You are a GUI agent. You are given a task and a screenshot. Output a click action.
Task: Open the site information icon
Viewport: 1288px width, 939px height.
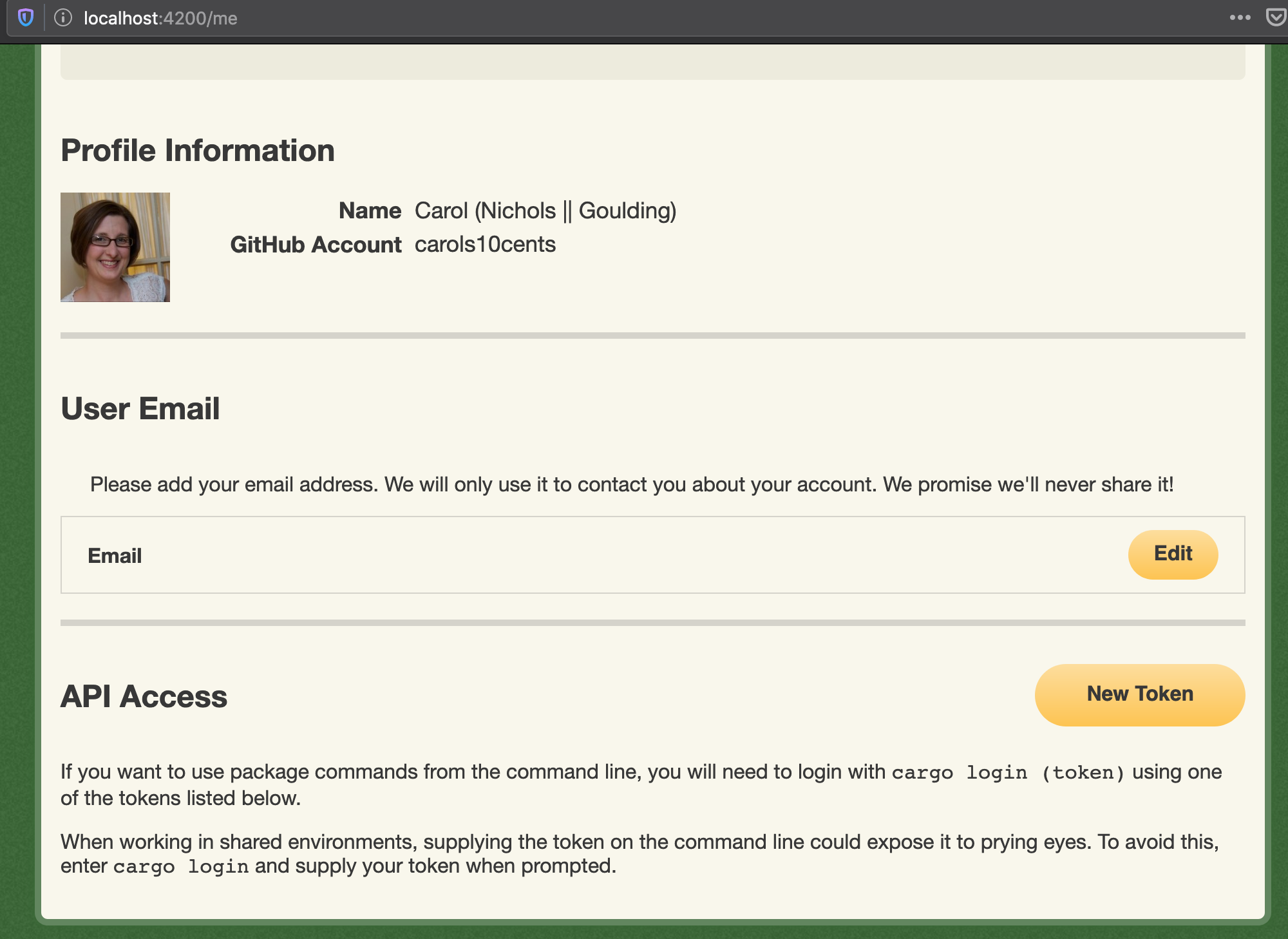click(x=63, y=17)
